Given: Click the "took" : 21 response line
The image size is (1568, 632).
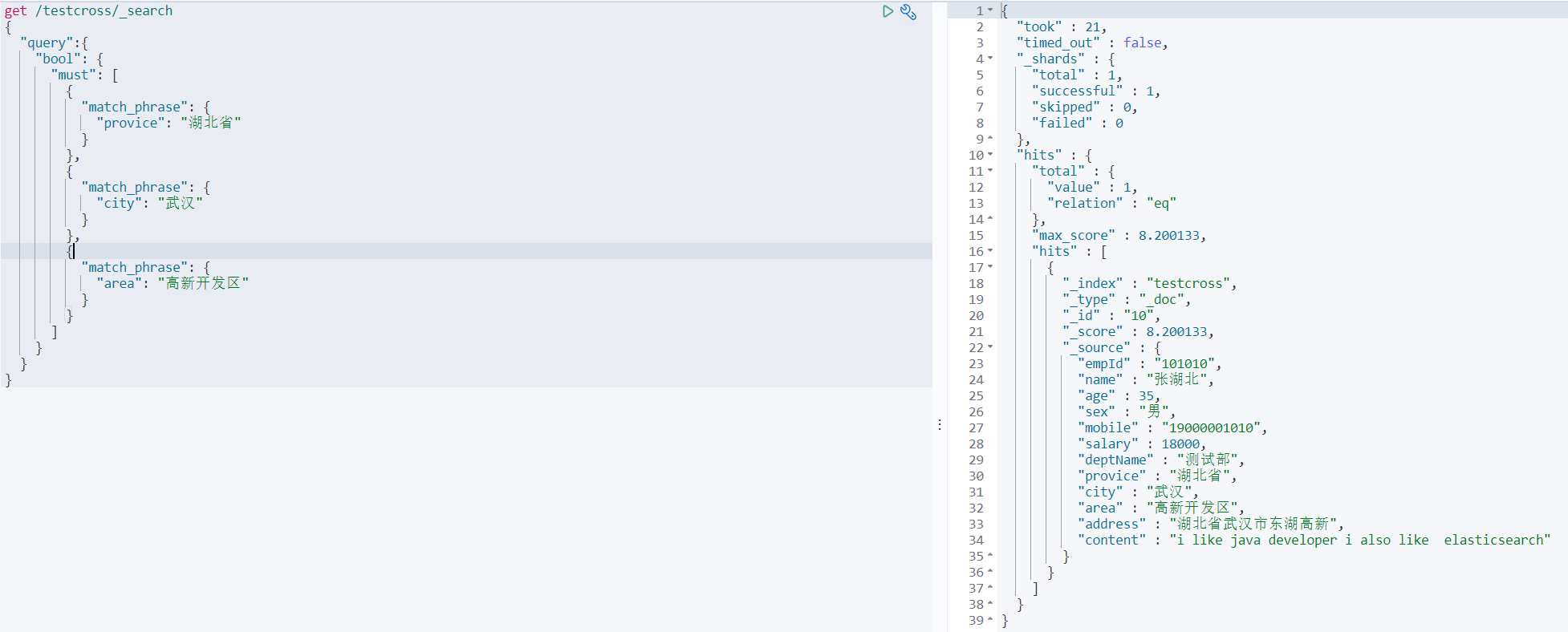Looking at the screenshot, I should click(x=1062, y=26).
